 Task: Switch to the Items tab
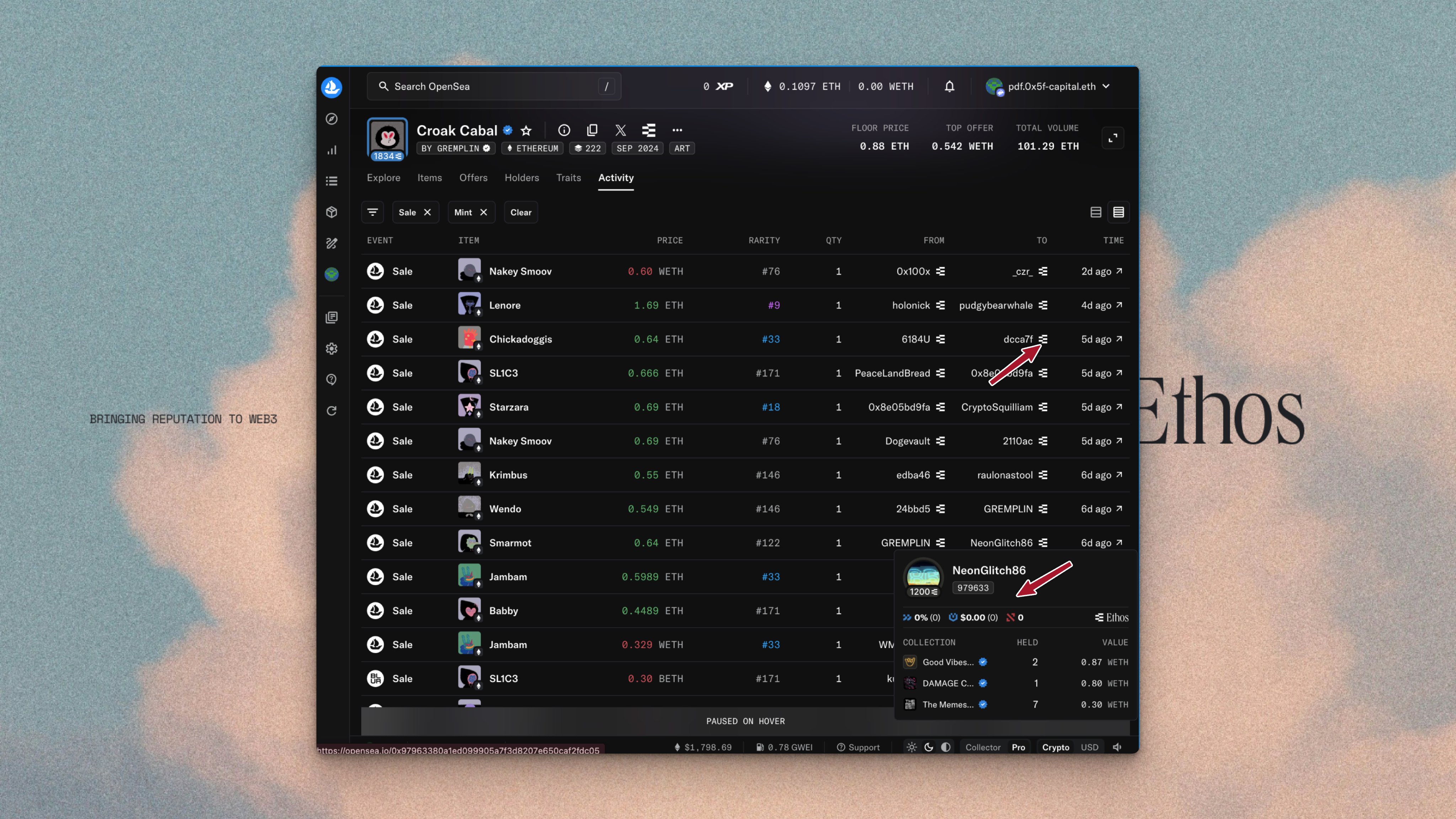click(x=429, y=177)
